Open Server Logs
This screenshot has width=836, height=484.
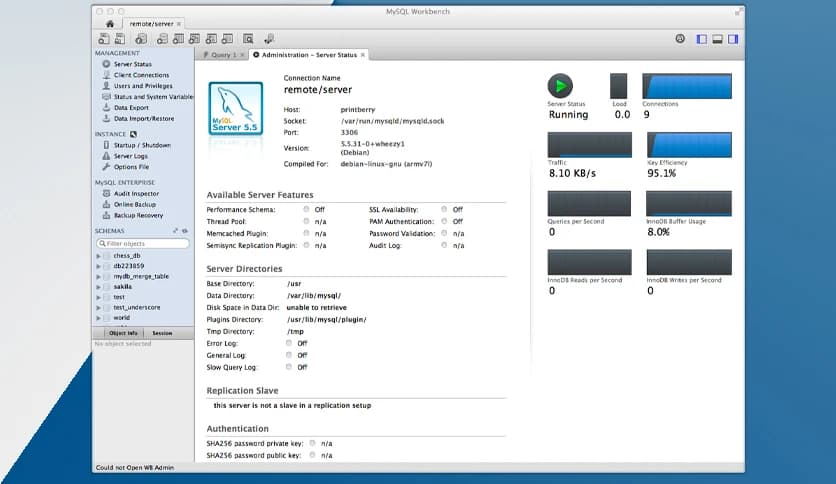click(131, 156)
